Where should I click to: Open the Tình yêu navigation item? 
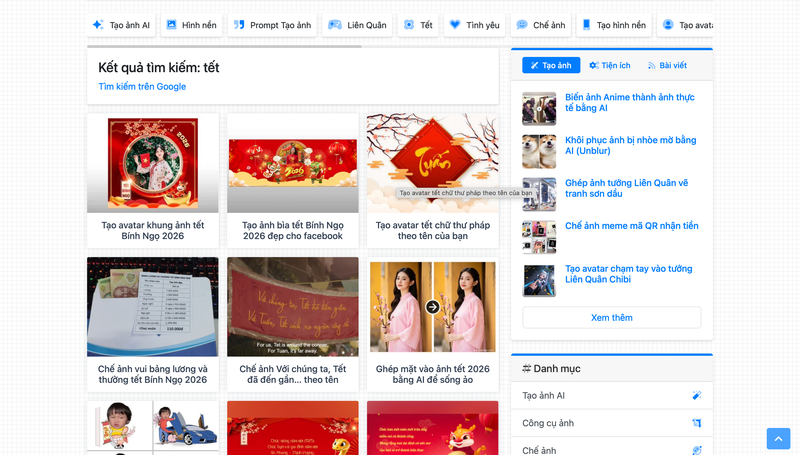point(474,25)
